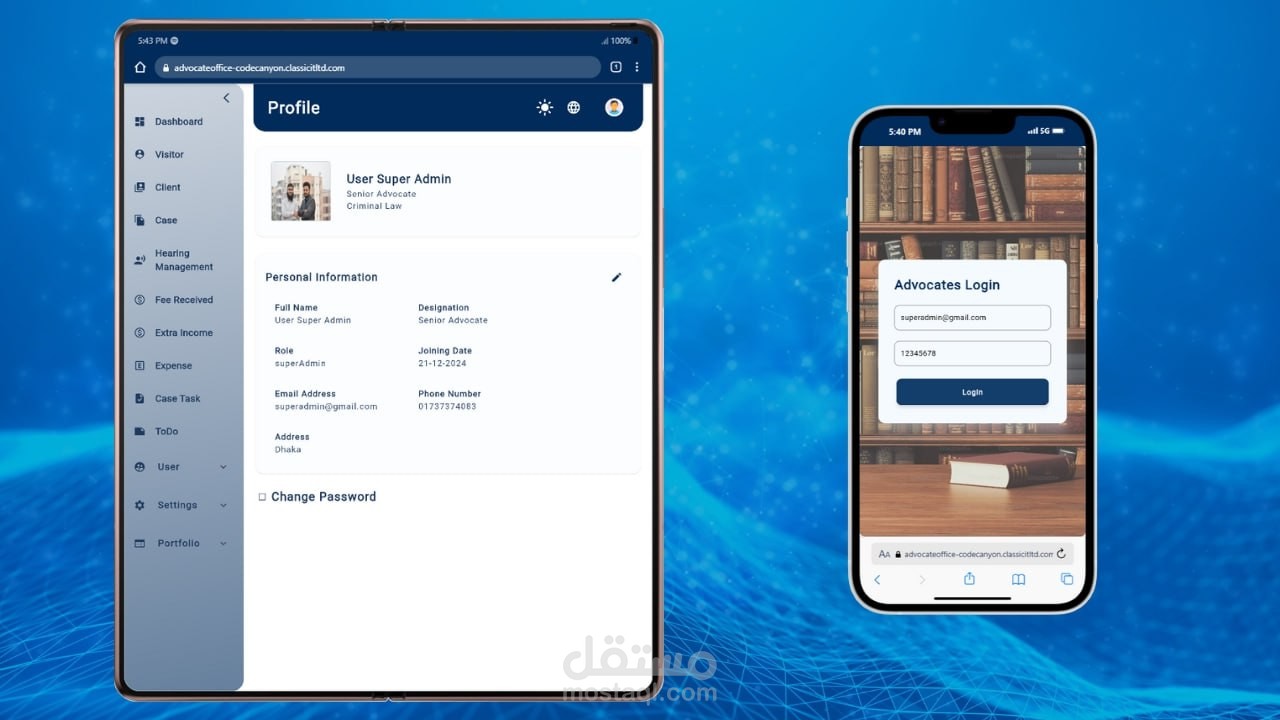Click the ToDo sidebar icon
Screen dimensions: 1280x720
[x=140, y=432]
